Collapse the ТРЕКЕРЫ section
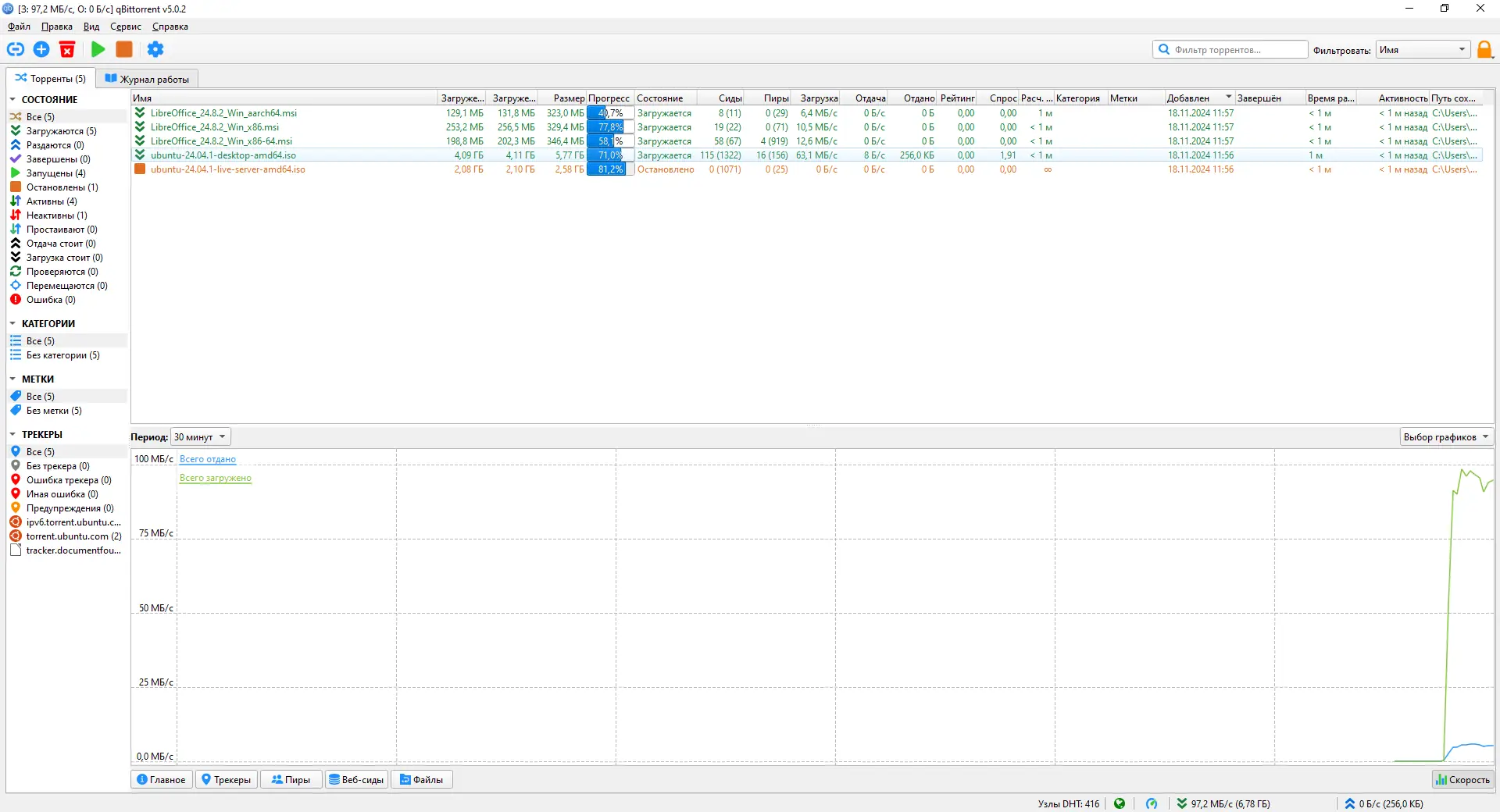The image size is (1500, 812). [x=12, y=435]
